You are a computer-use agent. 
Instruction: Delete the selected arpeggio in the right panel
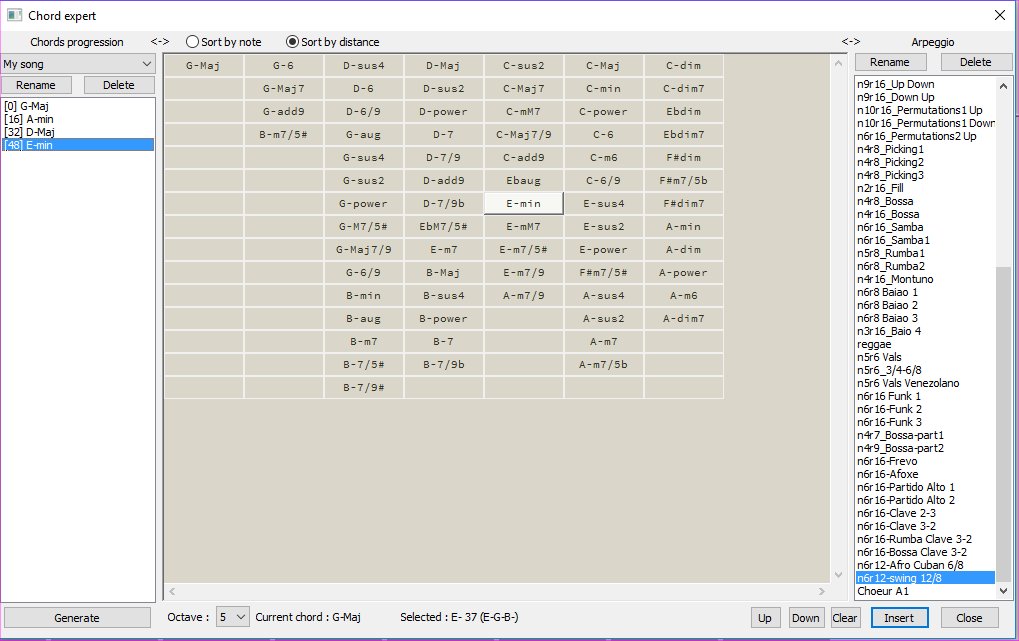(975, 62)
